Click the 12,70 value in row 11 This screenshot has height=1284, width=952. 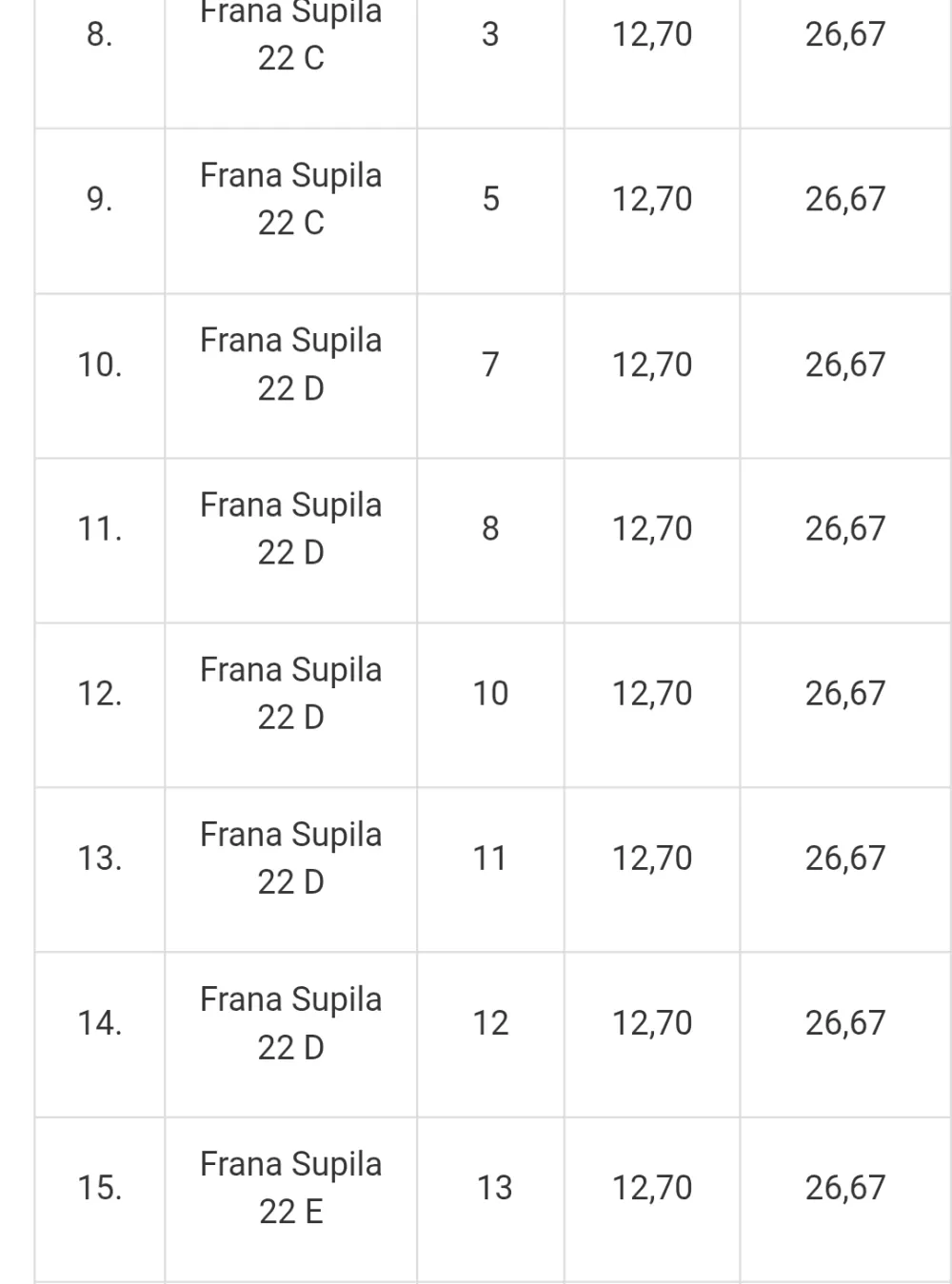click(x=652, y=528)
